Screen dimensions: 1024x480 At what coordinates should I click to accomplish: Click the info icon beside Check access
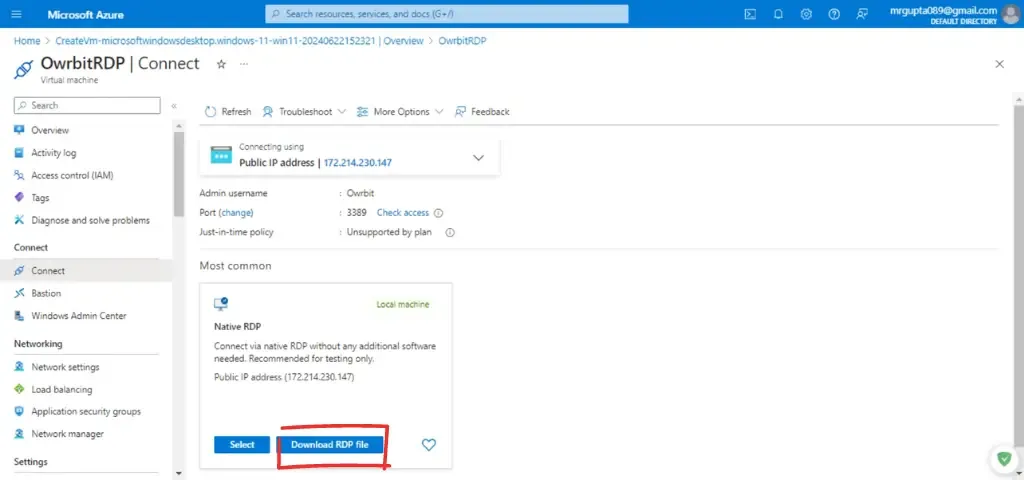point(439,213)
